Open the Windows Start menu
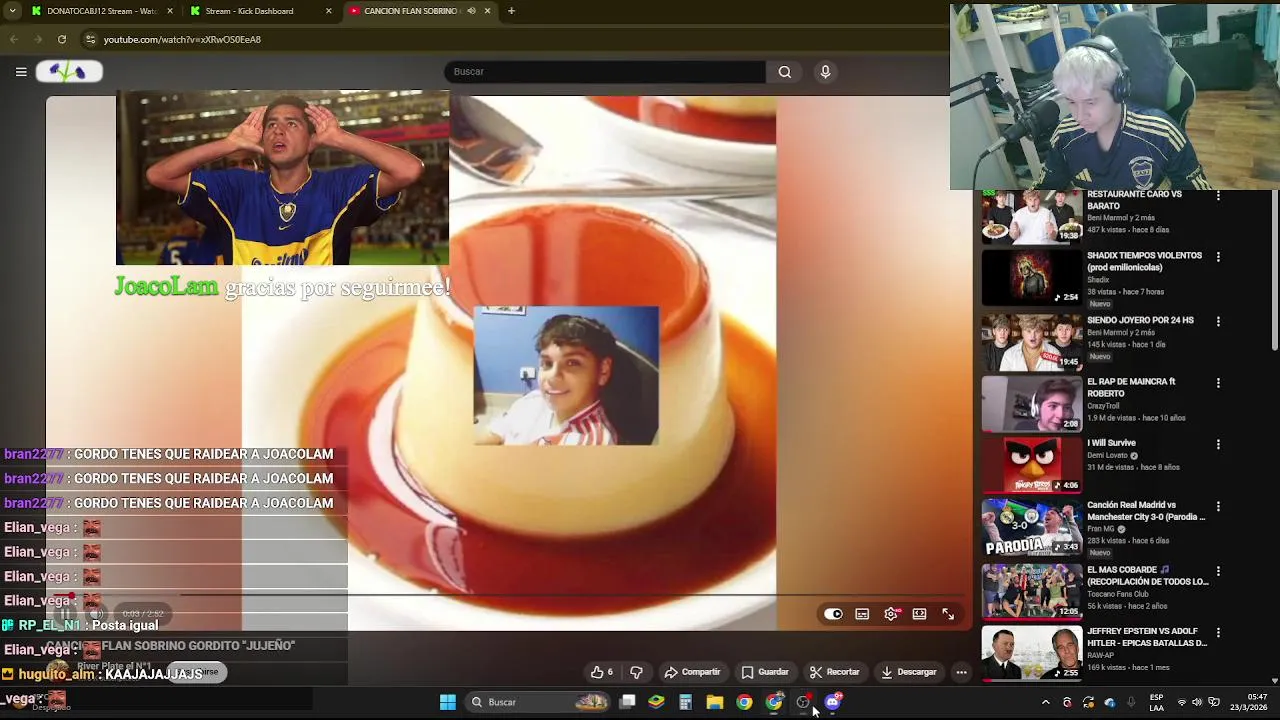This screenshot has height=720, width=1280. tap(448, 702)
